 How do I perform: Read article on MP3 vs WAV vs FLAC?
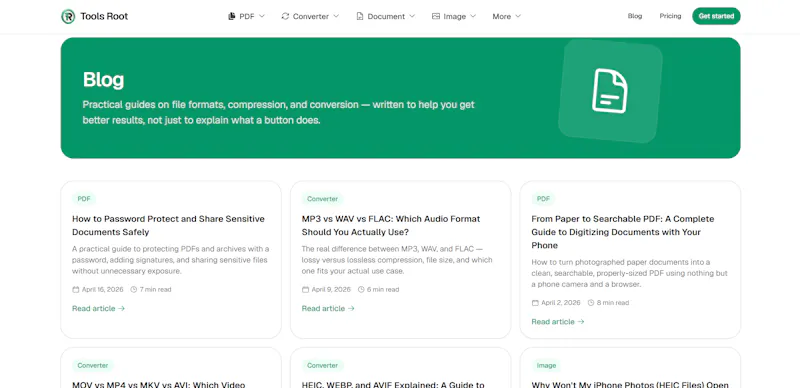(328, 308)
